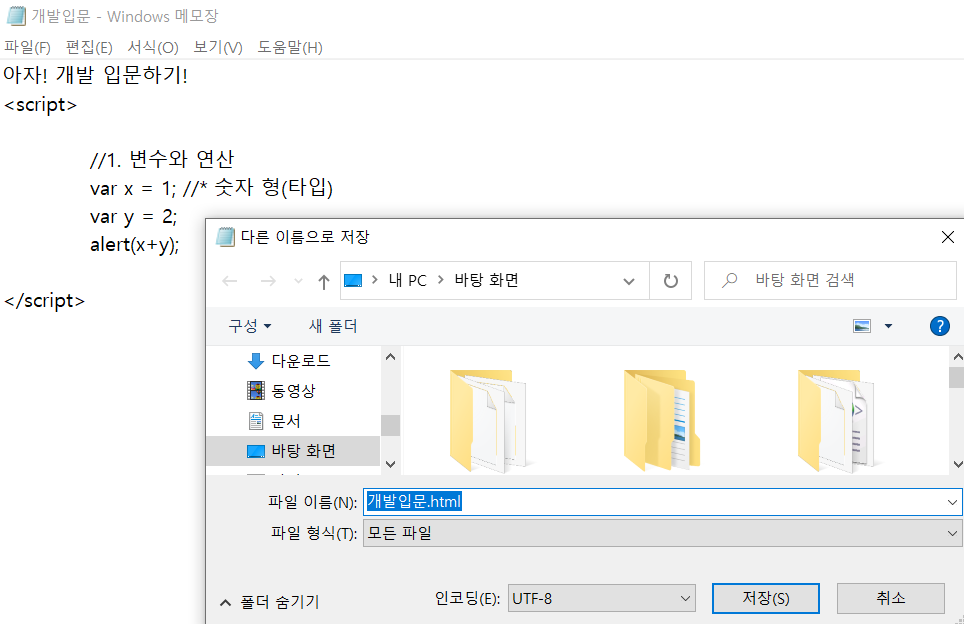The width and height of the screenshot is (964, 624).
Task: Open the 파일 형식 combo box
Action: (x=662, y=532)
